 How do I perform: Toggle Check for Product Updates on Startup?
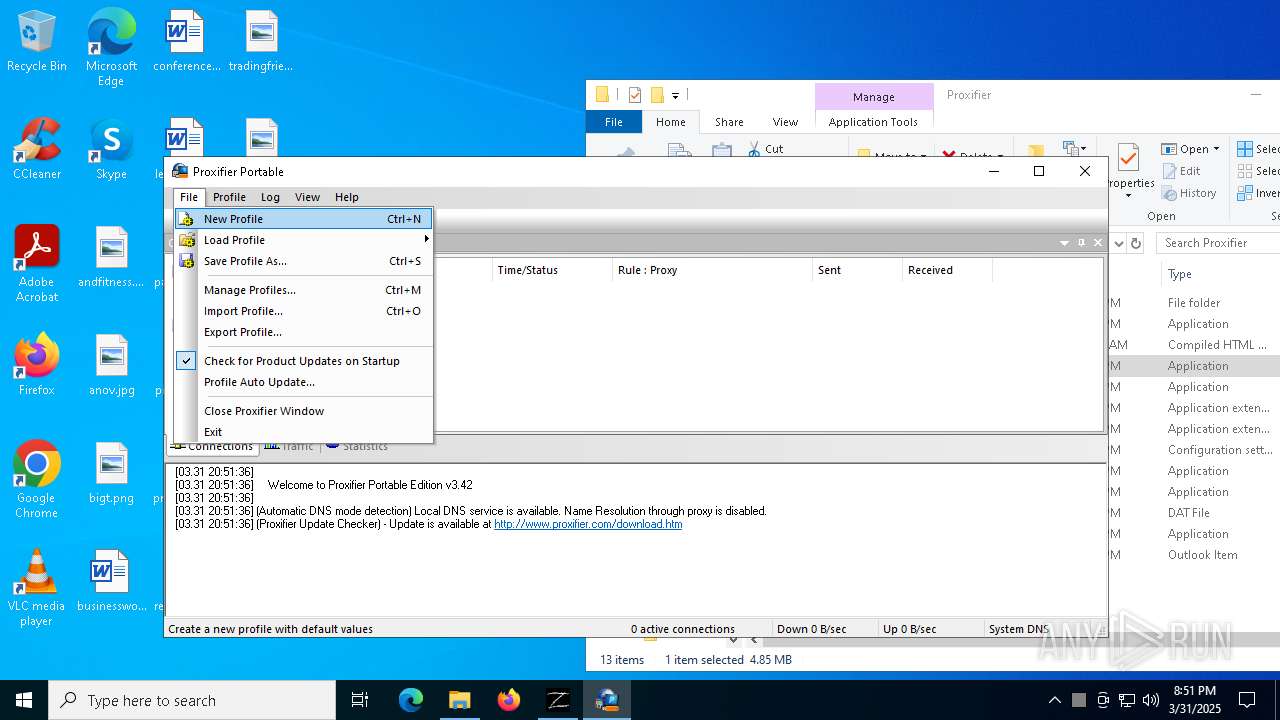pos(304,361)
